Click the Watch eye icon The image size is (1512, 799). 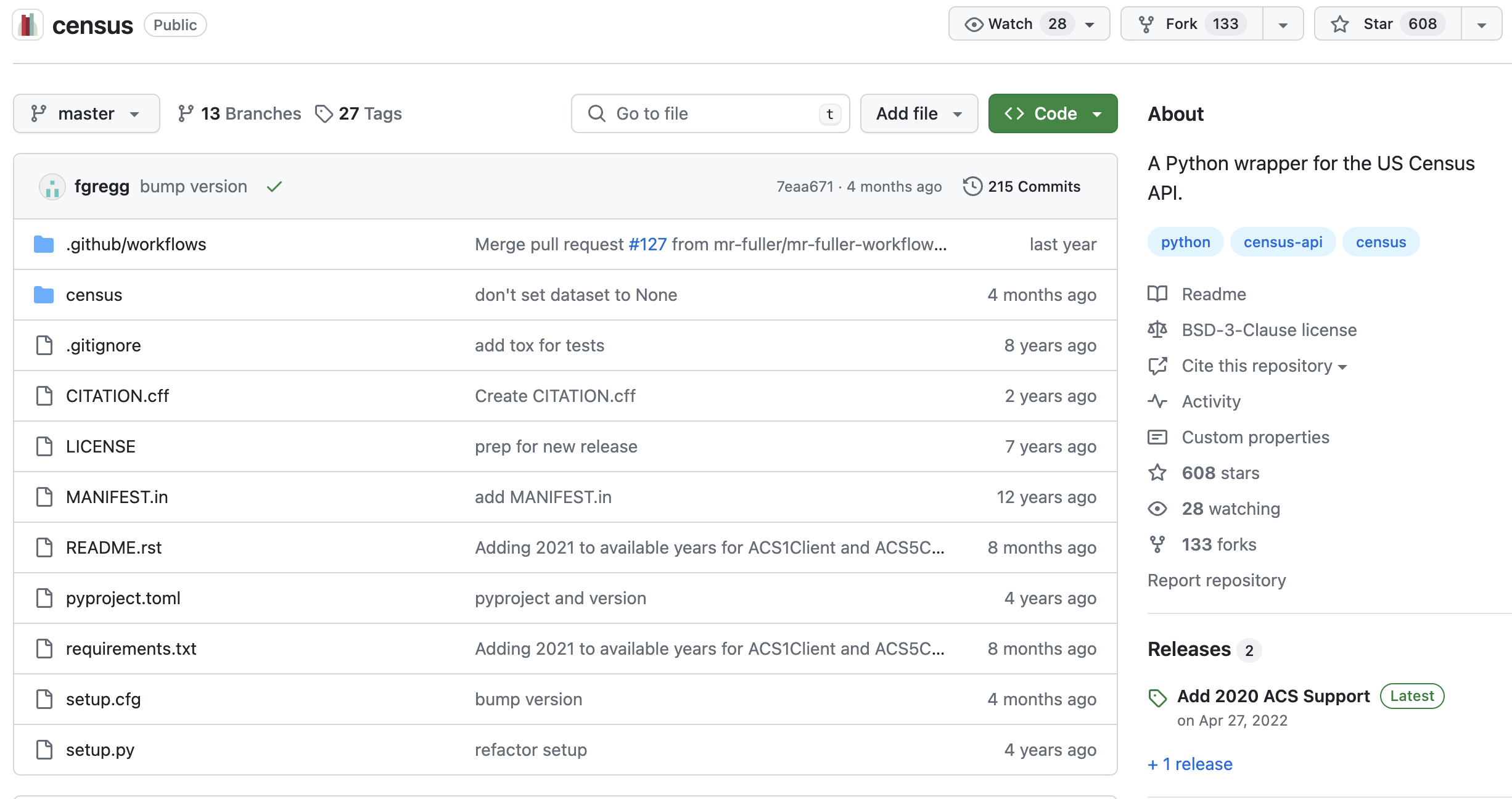[x=974, y=24]
